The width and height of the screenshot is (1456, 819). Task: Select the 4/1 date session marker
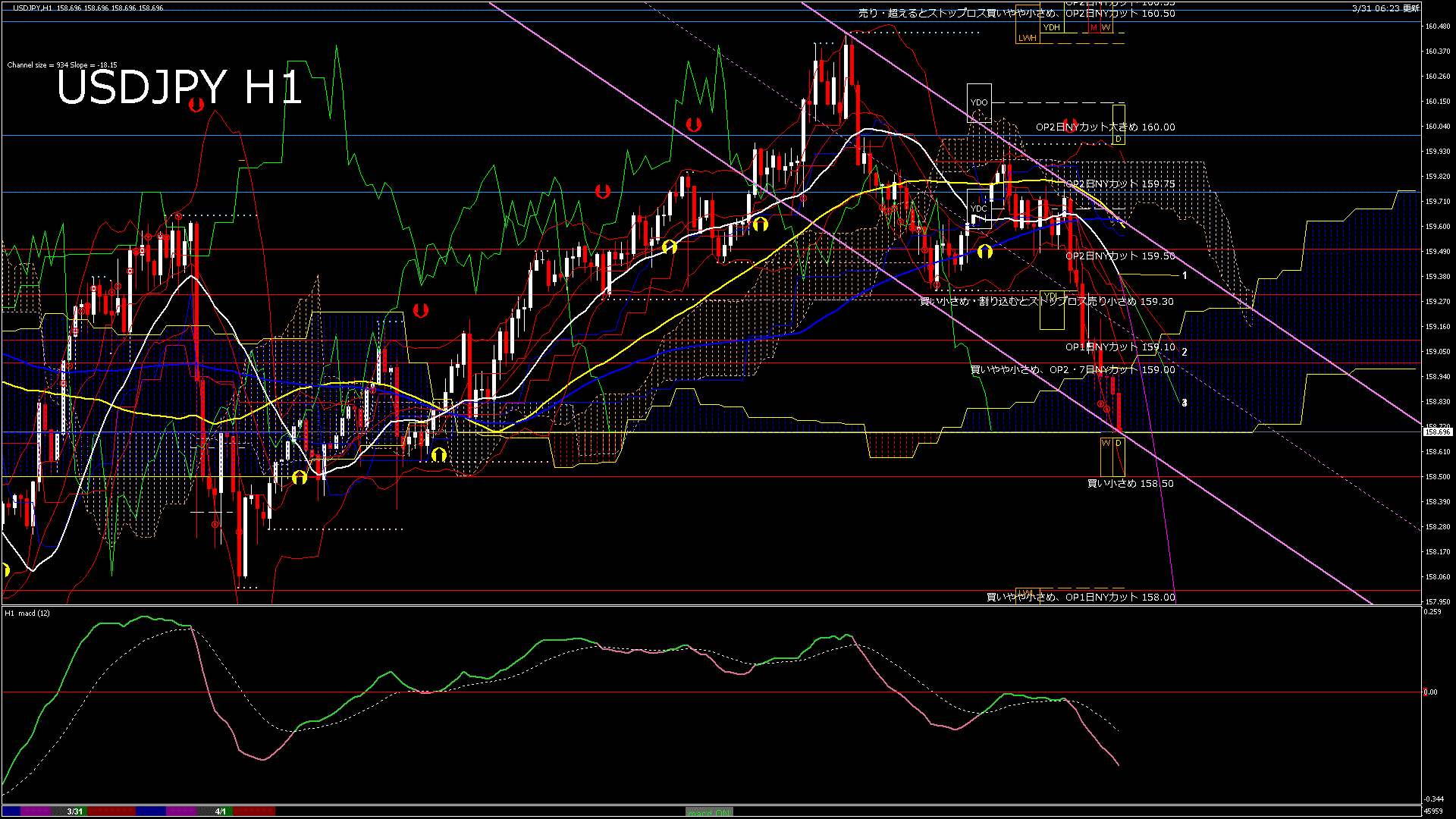[220, 811]
